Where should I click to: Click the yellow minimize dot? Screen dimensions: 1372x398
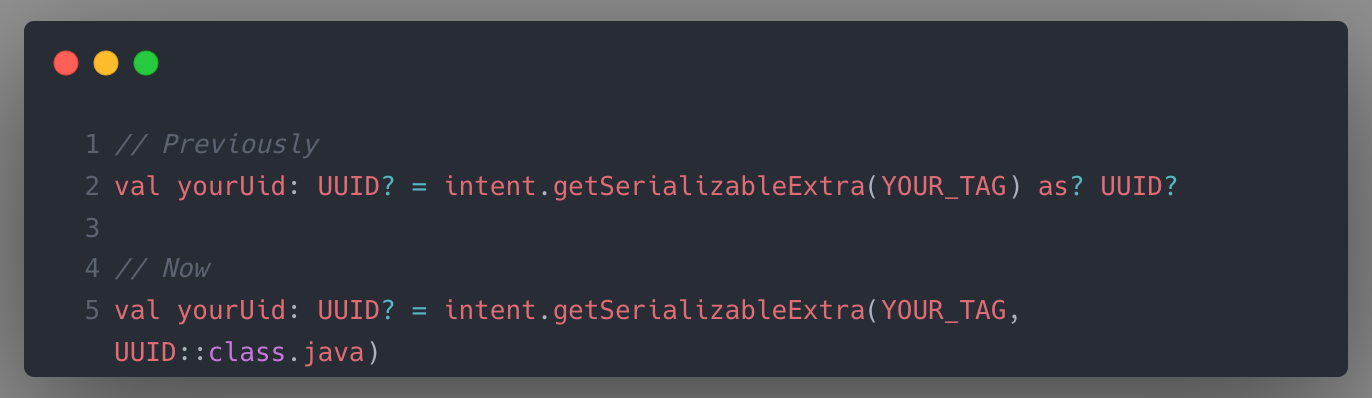(x=106, y=64)
